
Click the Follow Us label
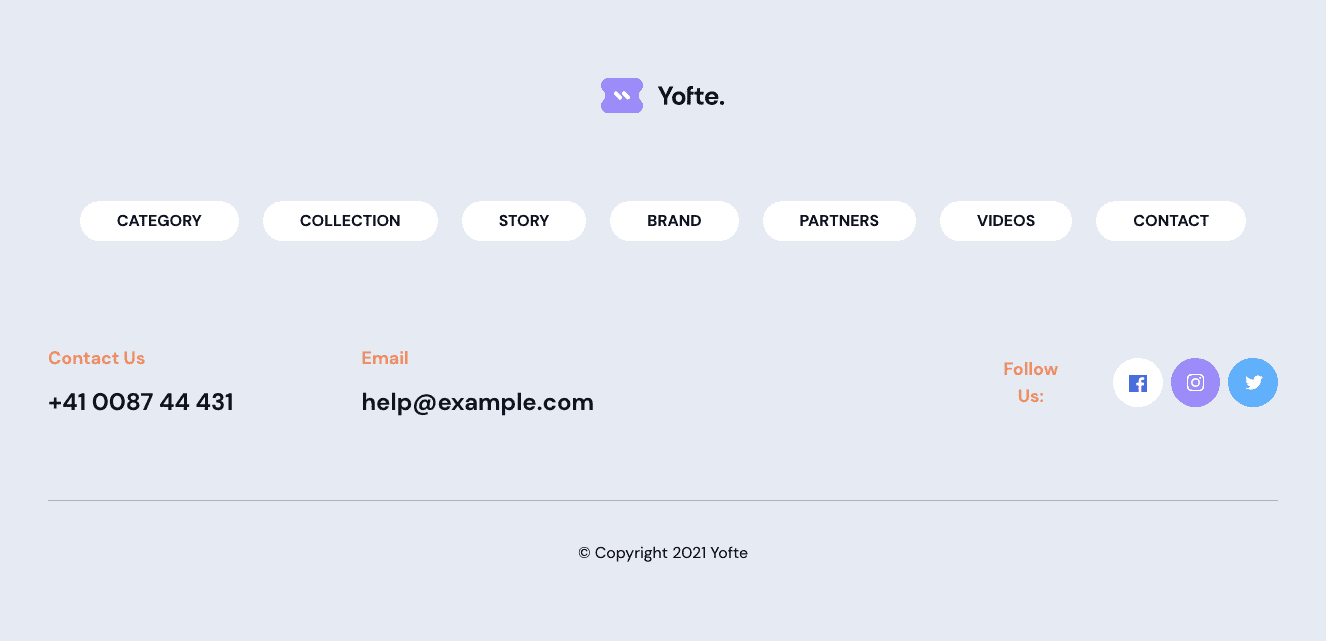point(1030,382)
